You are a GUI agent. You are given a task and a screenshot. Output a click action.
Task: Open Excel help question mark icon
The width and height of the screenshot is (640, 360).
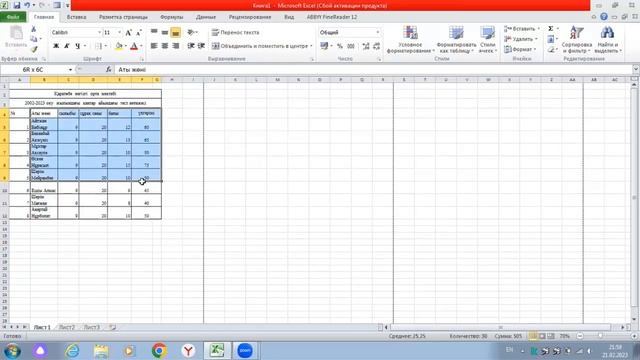pos(604,17)
